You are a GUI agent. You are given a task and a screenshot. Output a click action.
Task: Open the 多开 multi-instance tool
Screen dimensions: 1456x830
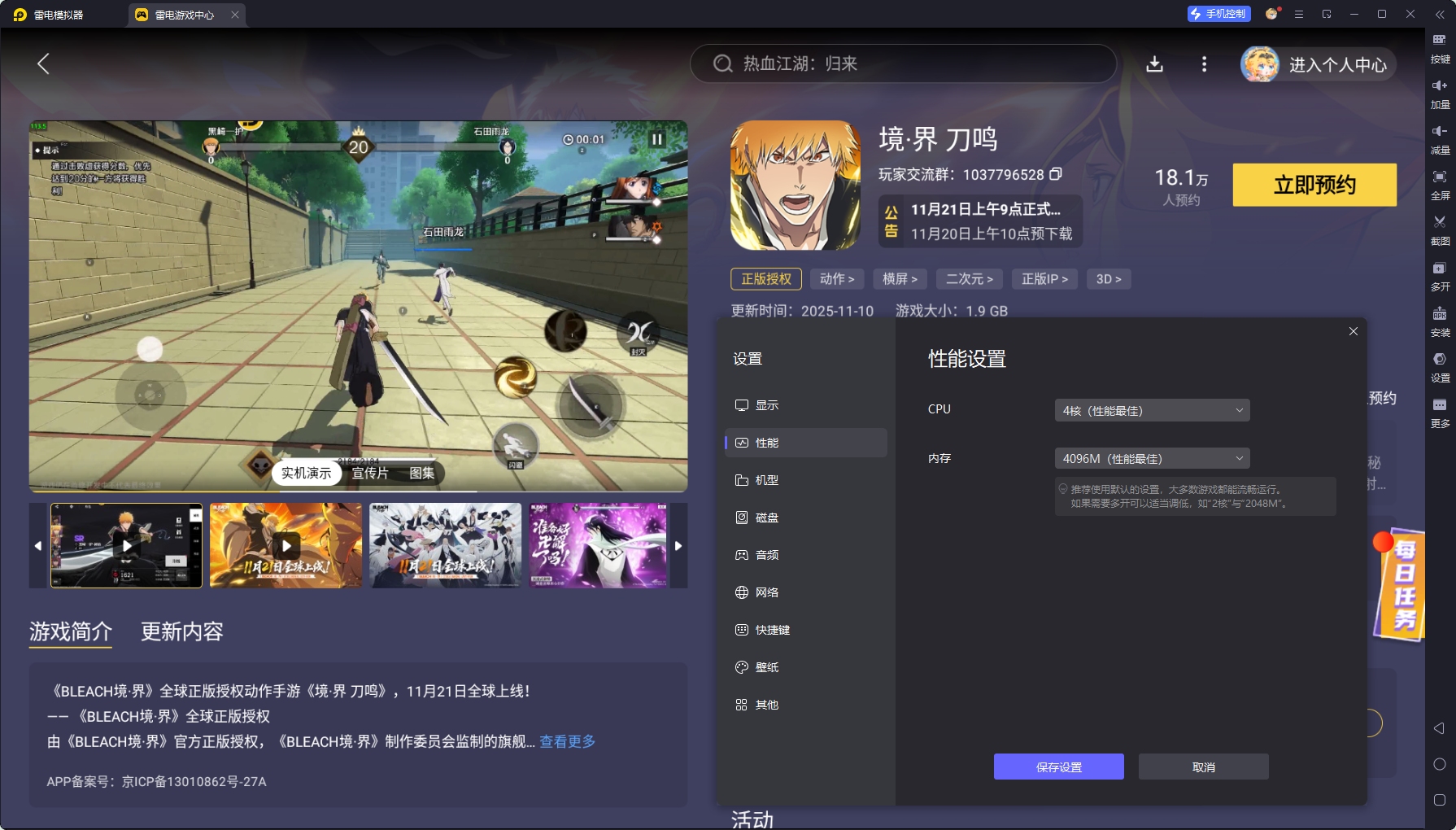tap(1440, 276)
